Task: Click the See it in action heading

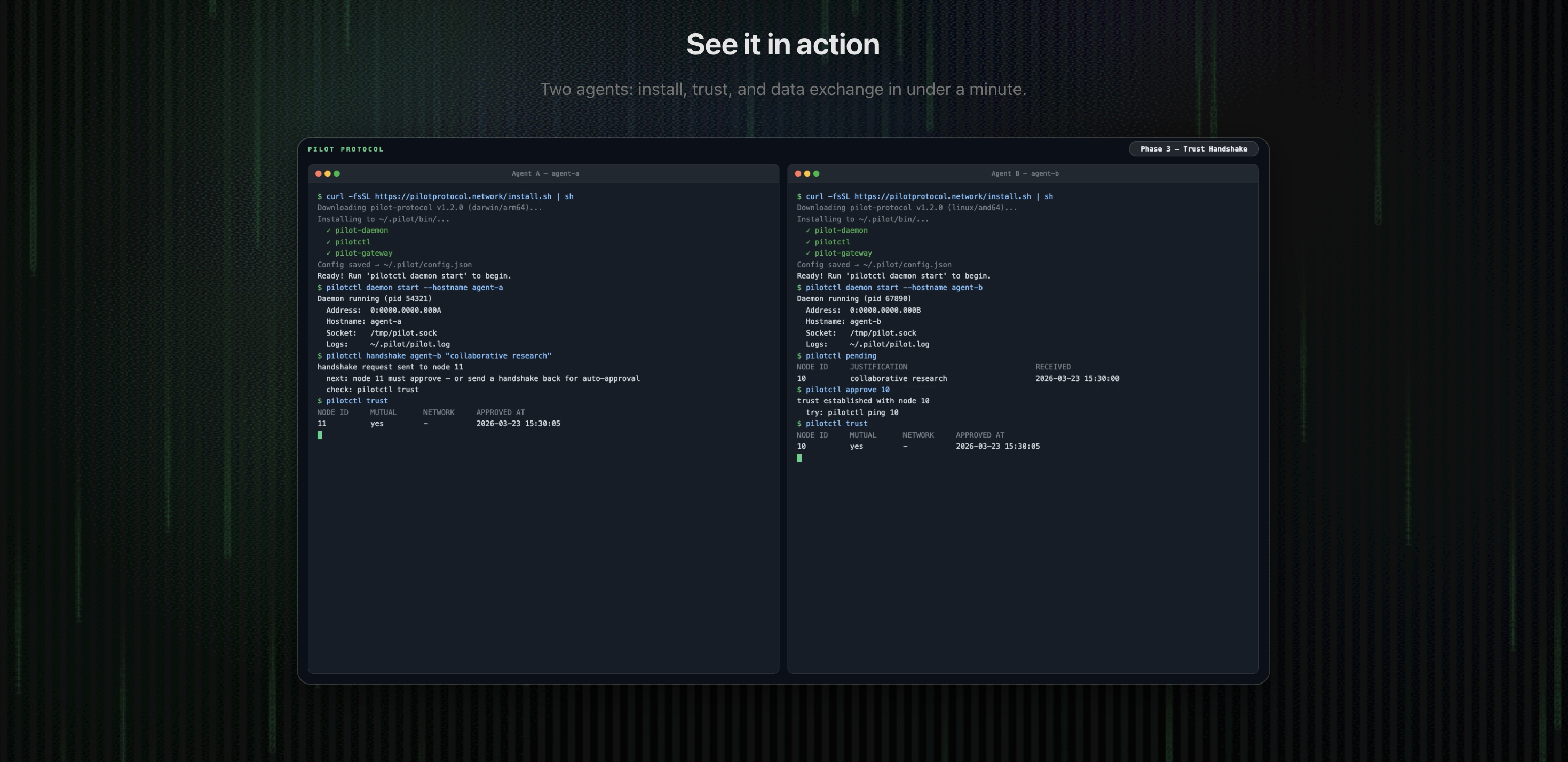Action: coord(783,44)
